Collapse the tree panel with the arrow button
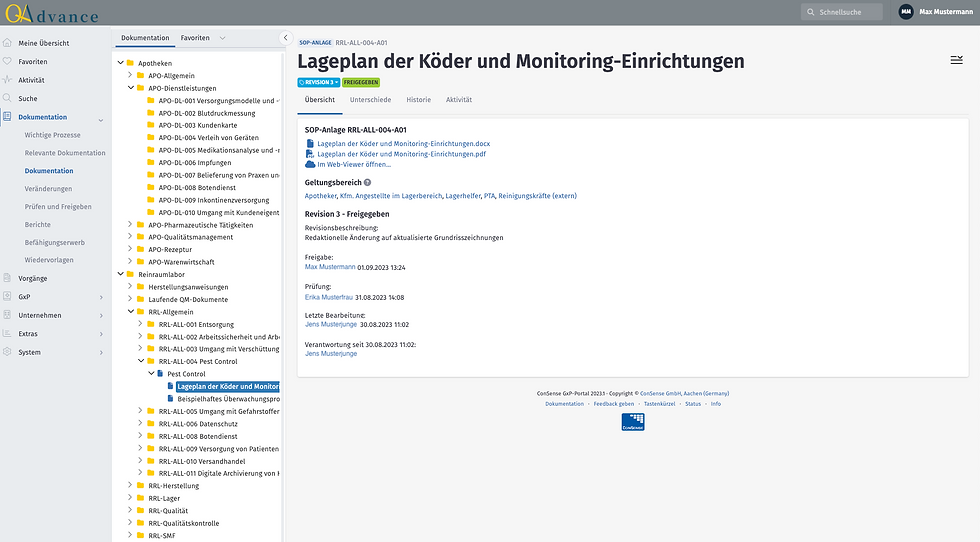 (286, 38)
